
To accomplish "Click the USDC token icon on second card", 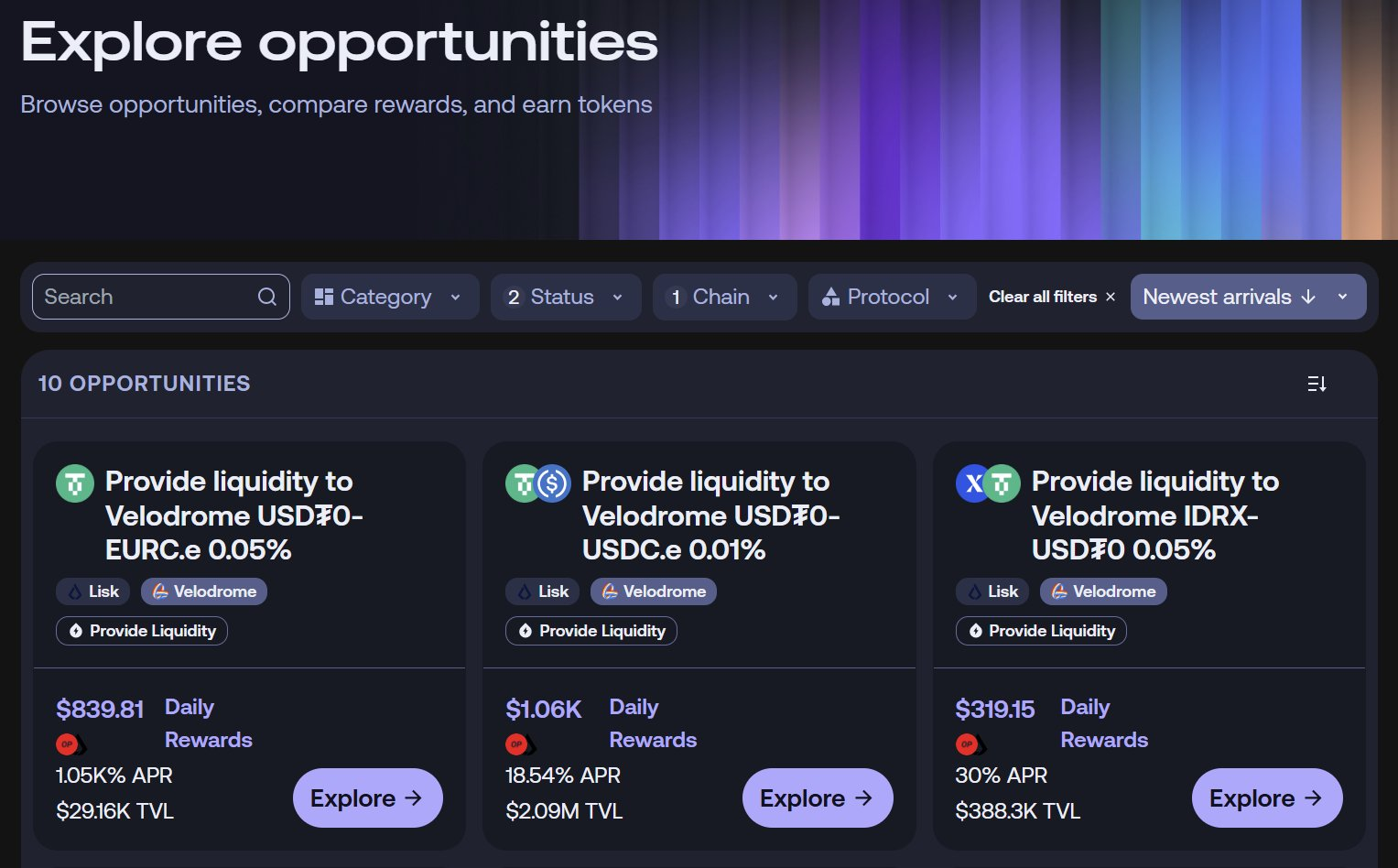I will click(x=553, y=483).
